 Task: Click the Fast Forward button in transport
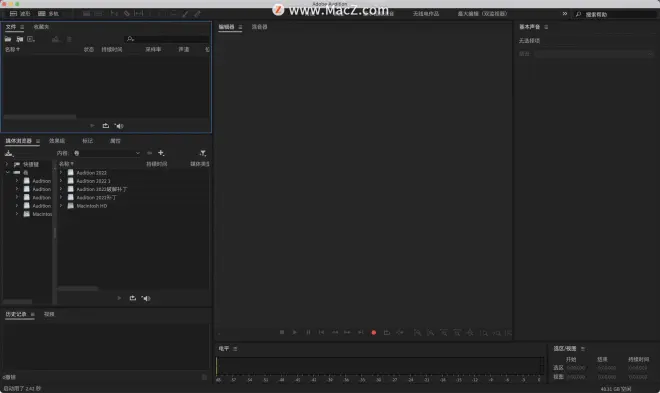347,332
